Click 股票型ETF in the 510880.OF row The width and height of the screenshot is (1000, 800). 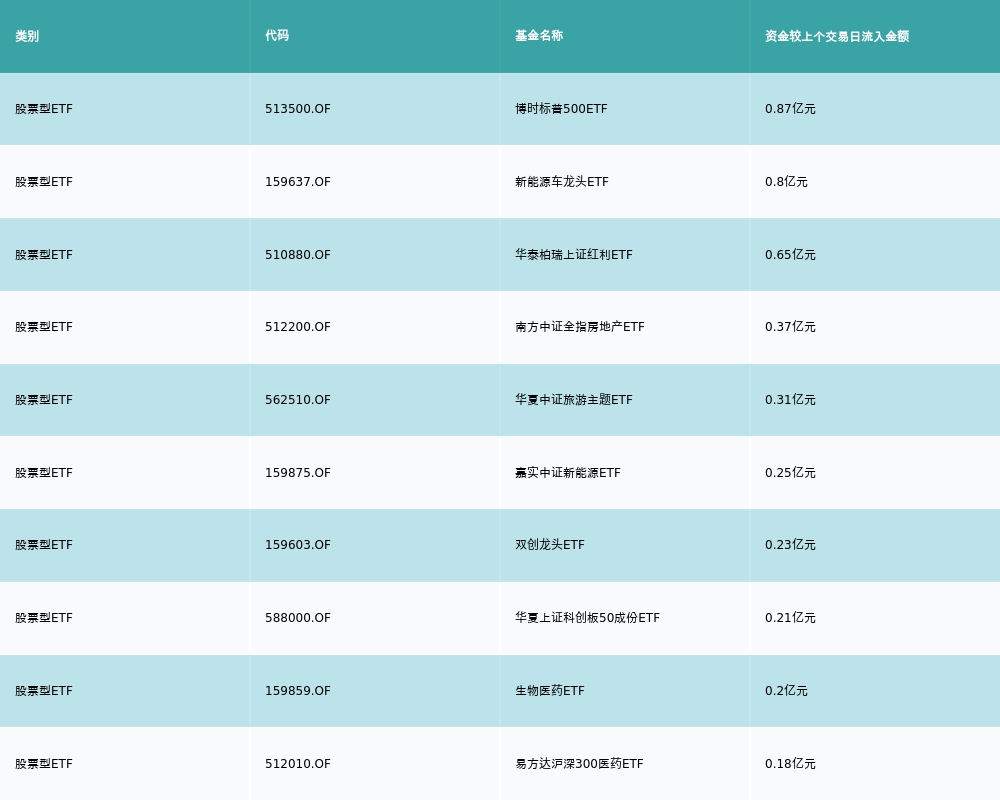[44, 255]
